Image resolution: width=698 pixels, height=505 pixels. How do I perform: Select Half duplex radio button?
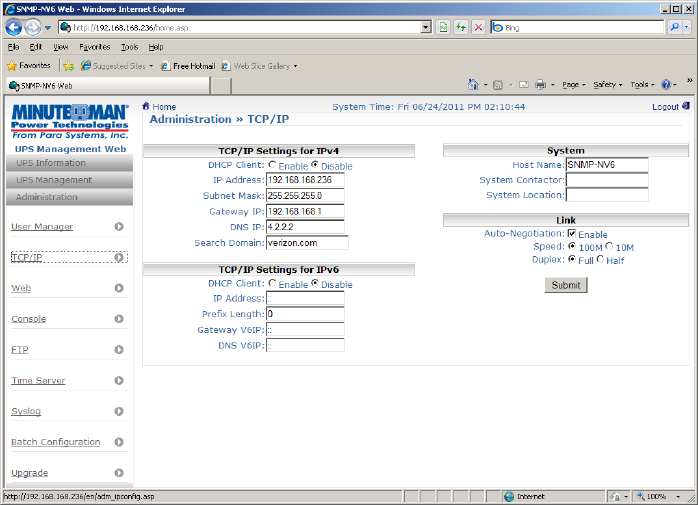click(600, 259)
